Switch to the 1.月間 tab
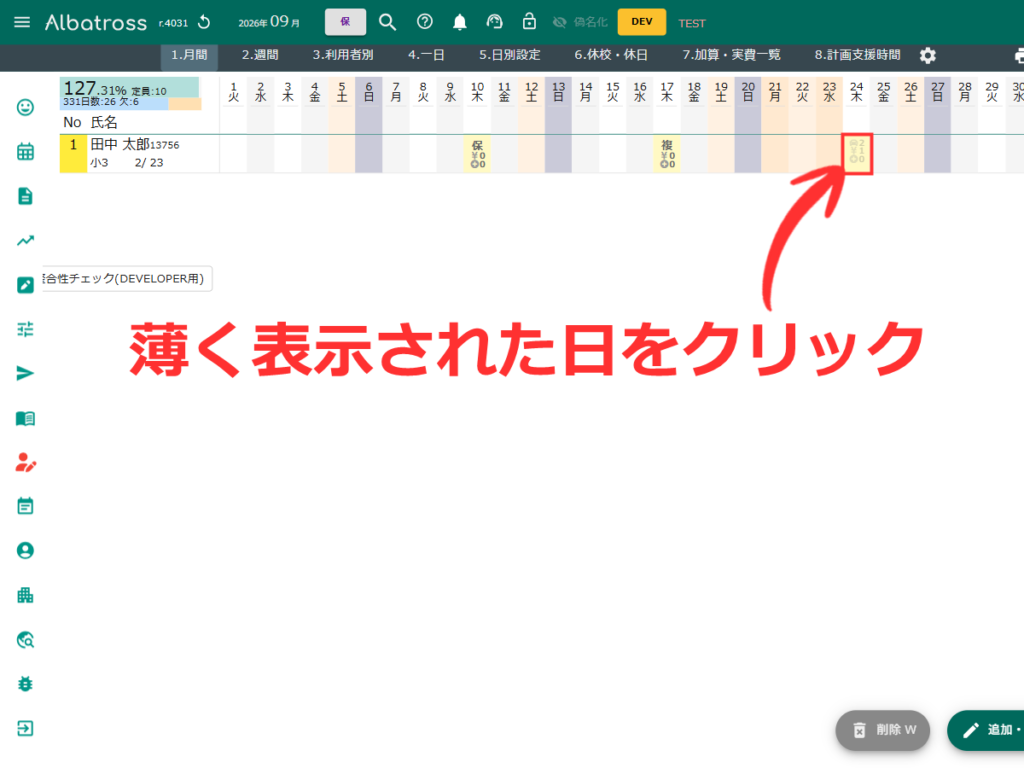The height and width of the screenshot is (768, 1024). click(189, 56)
